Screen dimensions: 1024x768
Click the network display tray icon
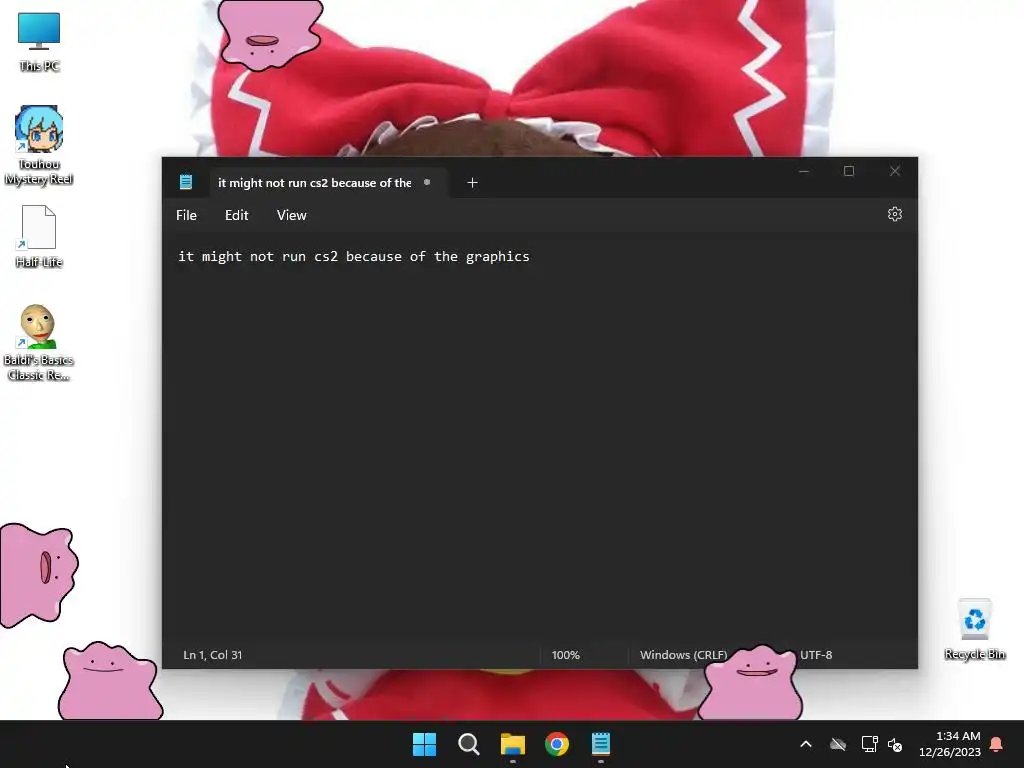pyautogui.click(x=869, y=744)
